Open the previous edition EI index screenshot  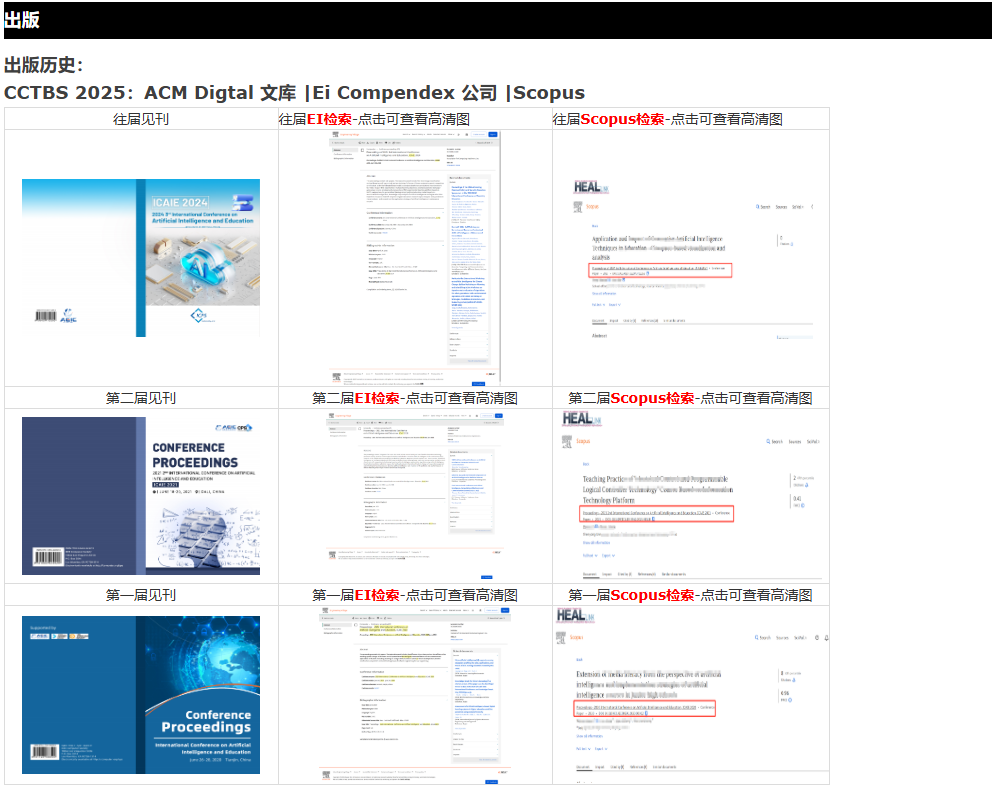click(415, 258)
